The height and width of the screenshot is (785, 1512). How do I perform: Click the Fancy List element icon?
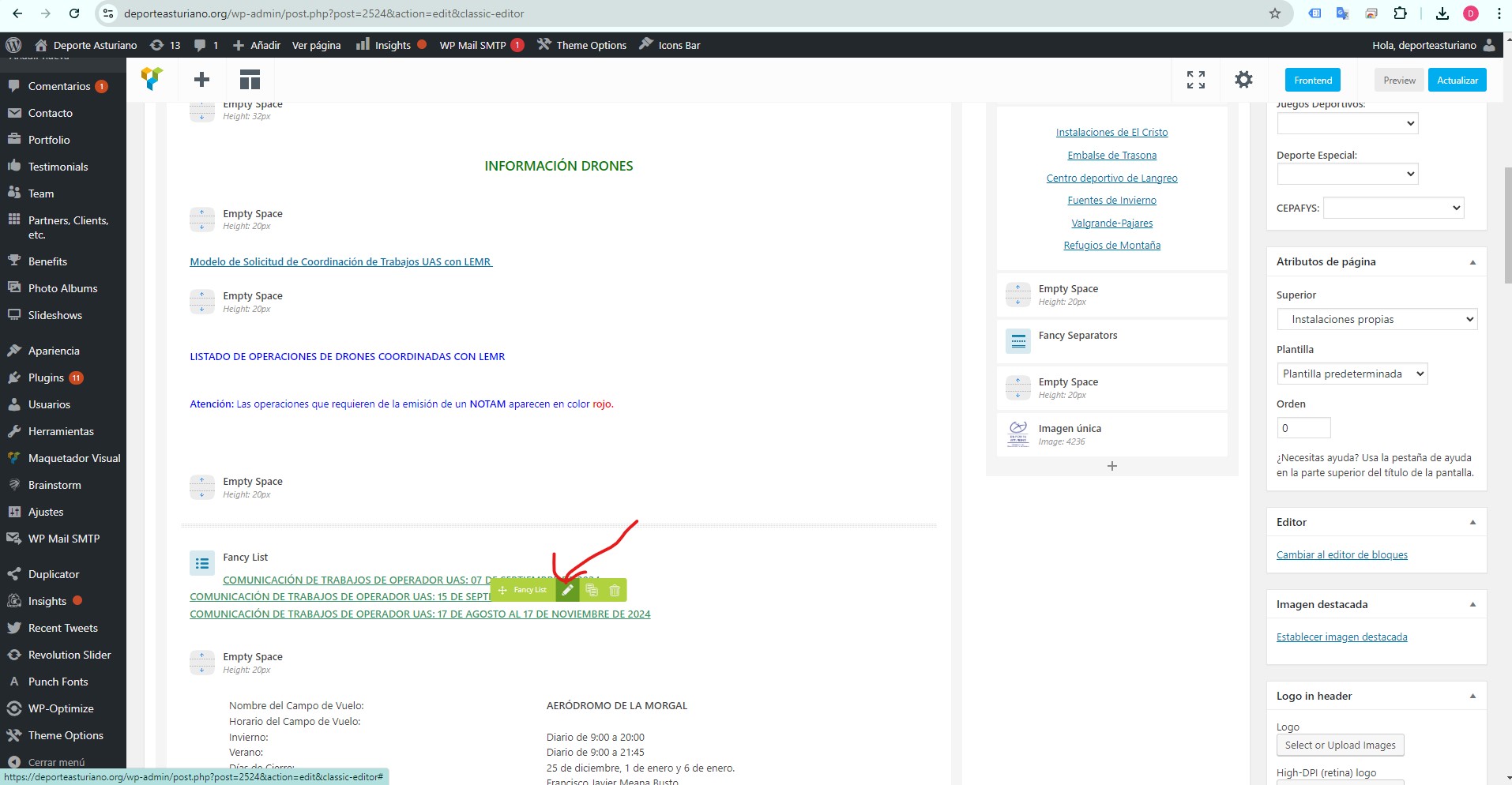[202, 563]
